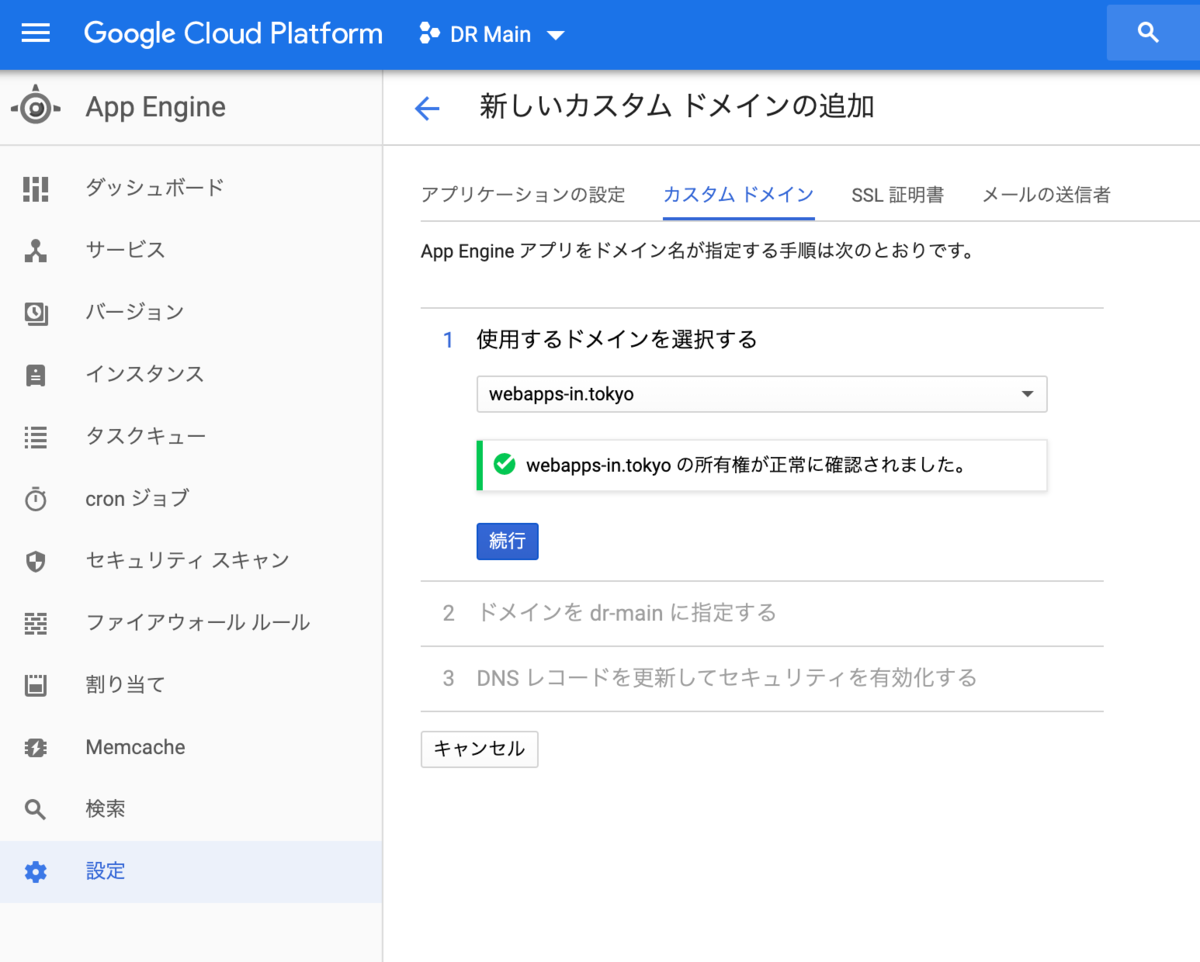Open タスクキュー in the sidebar
Viewport: 1200px width, 962px height.
click(190, 436)
